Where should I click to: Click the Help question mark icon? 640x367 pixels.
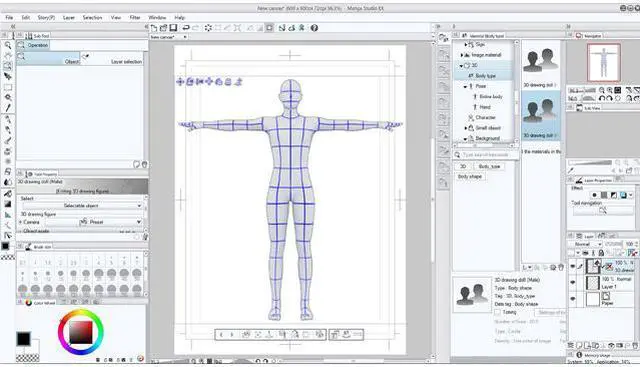pyautogui.click(x=314, y=28)
